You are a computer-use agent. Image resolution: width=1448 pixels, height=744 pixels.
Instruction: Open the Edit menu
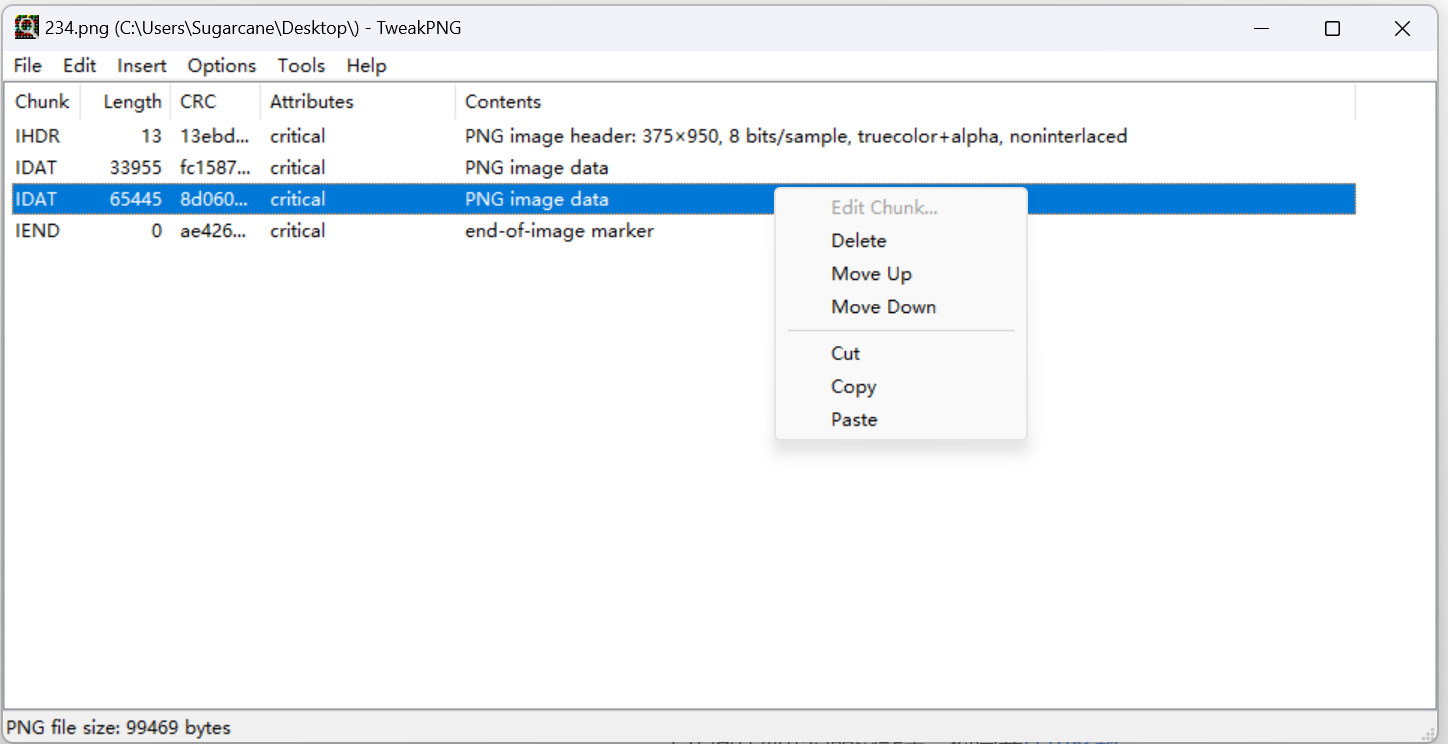(79, 66)
